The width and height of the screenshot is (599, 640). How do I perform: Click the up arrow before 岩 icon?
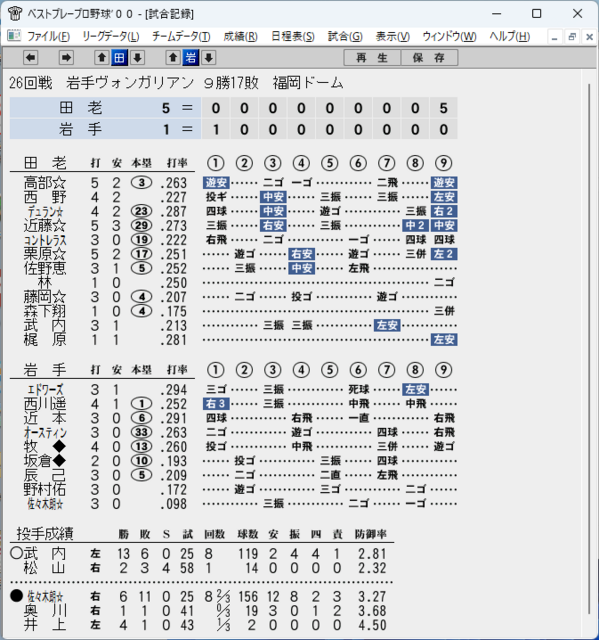(x=173, y=58)
